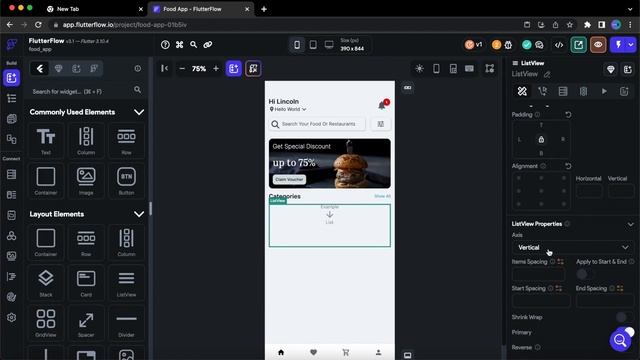Toggle padding lock icon
640x360 pixels.
541,140
